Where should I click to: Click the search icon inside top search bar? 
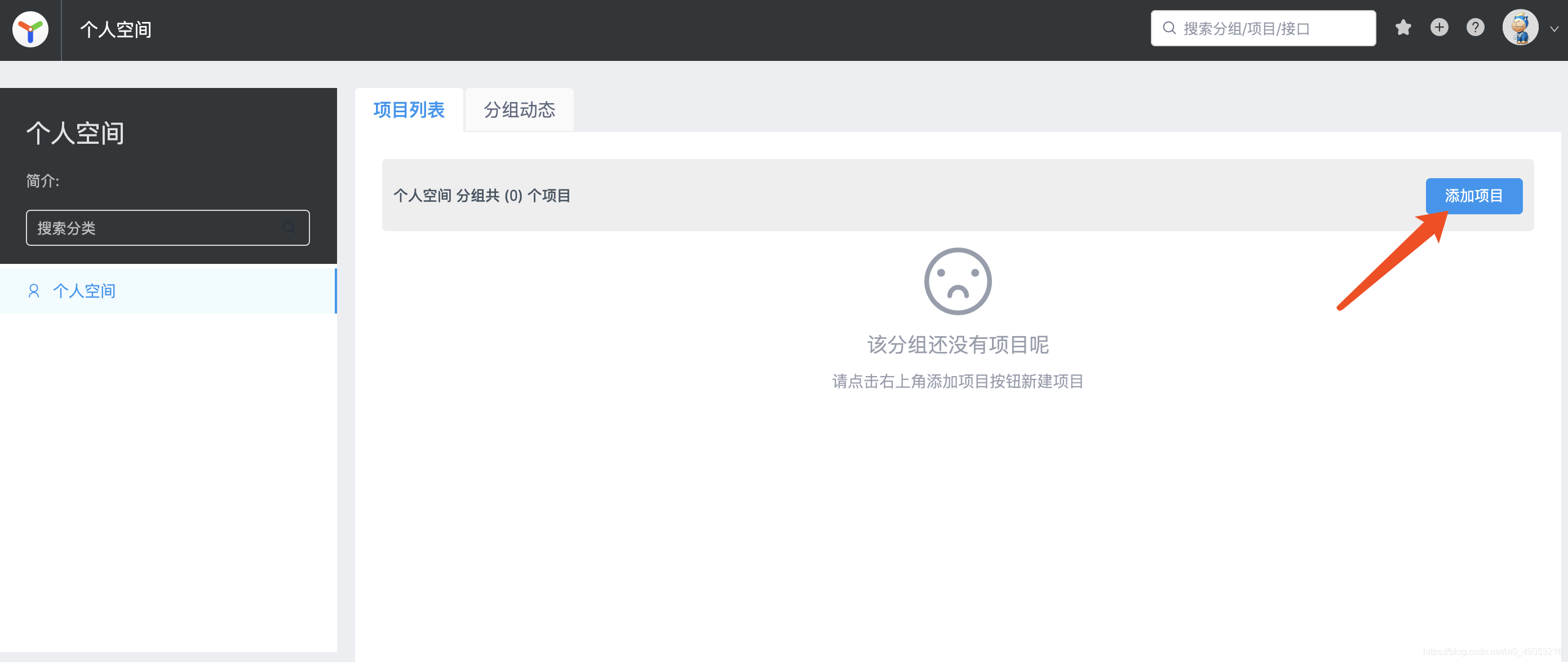point(1170,28)
